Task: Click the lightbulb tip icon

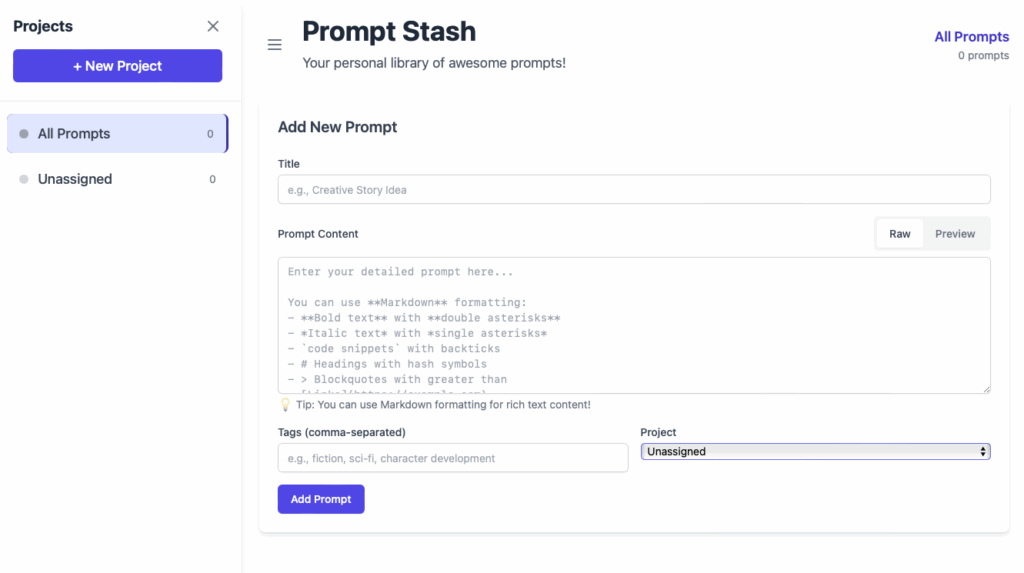Action: [285, 405]
